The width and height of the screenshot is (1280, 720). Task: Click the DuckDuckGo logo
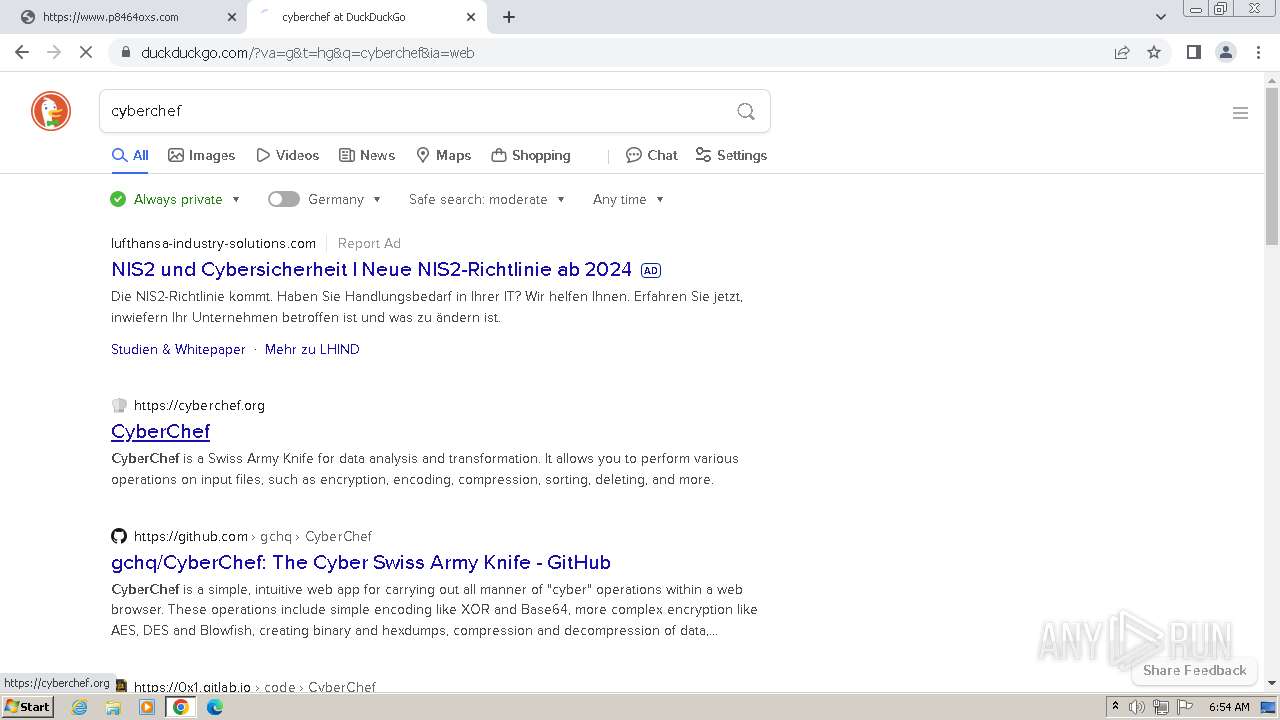[x=51, y=111]
